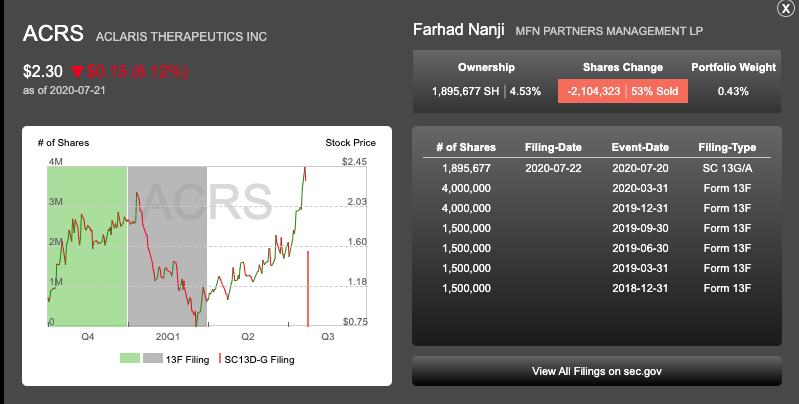
Task: Click the 1,895,677 SH ownership value
Action: (x=465, y=92)
